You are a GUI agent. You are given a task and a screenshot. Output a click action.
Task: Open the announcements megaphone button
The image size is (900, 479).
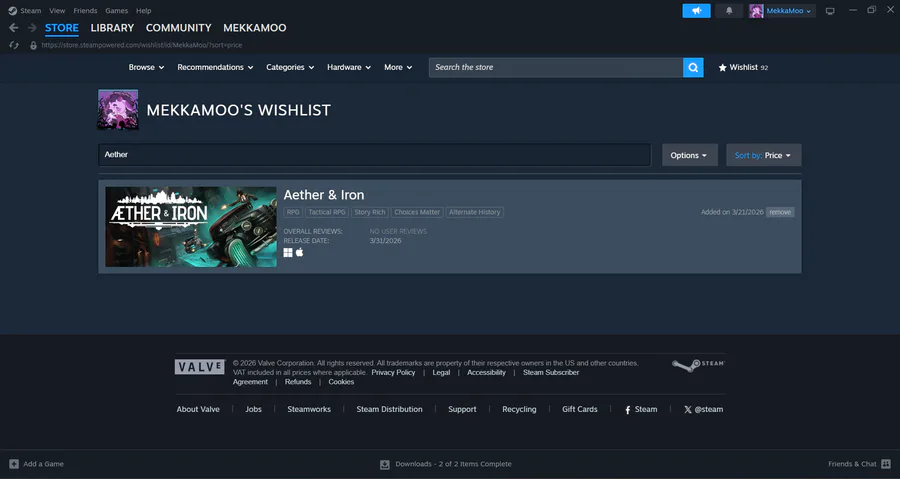click(x=696, y=11)
